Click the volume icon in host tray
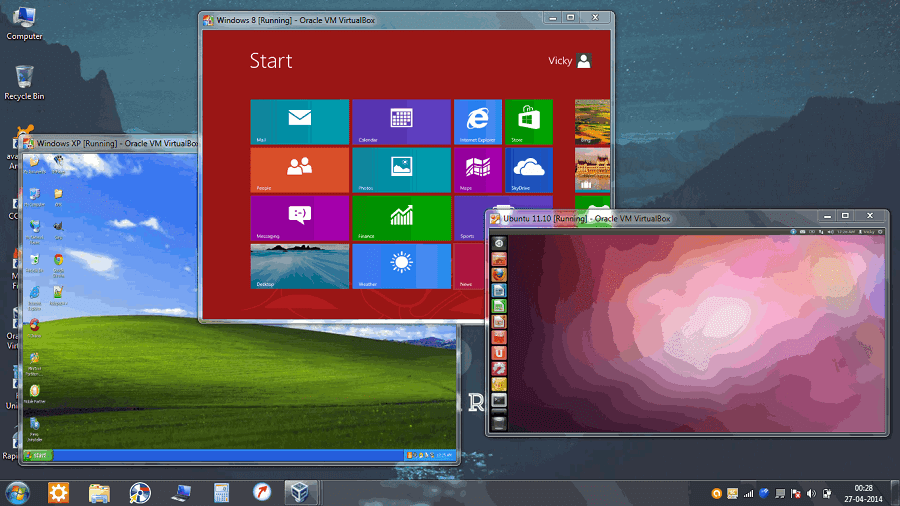900x506 pixels. [811, 493]
